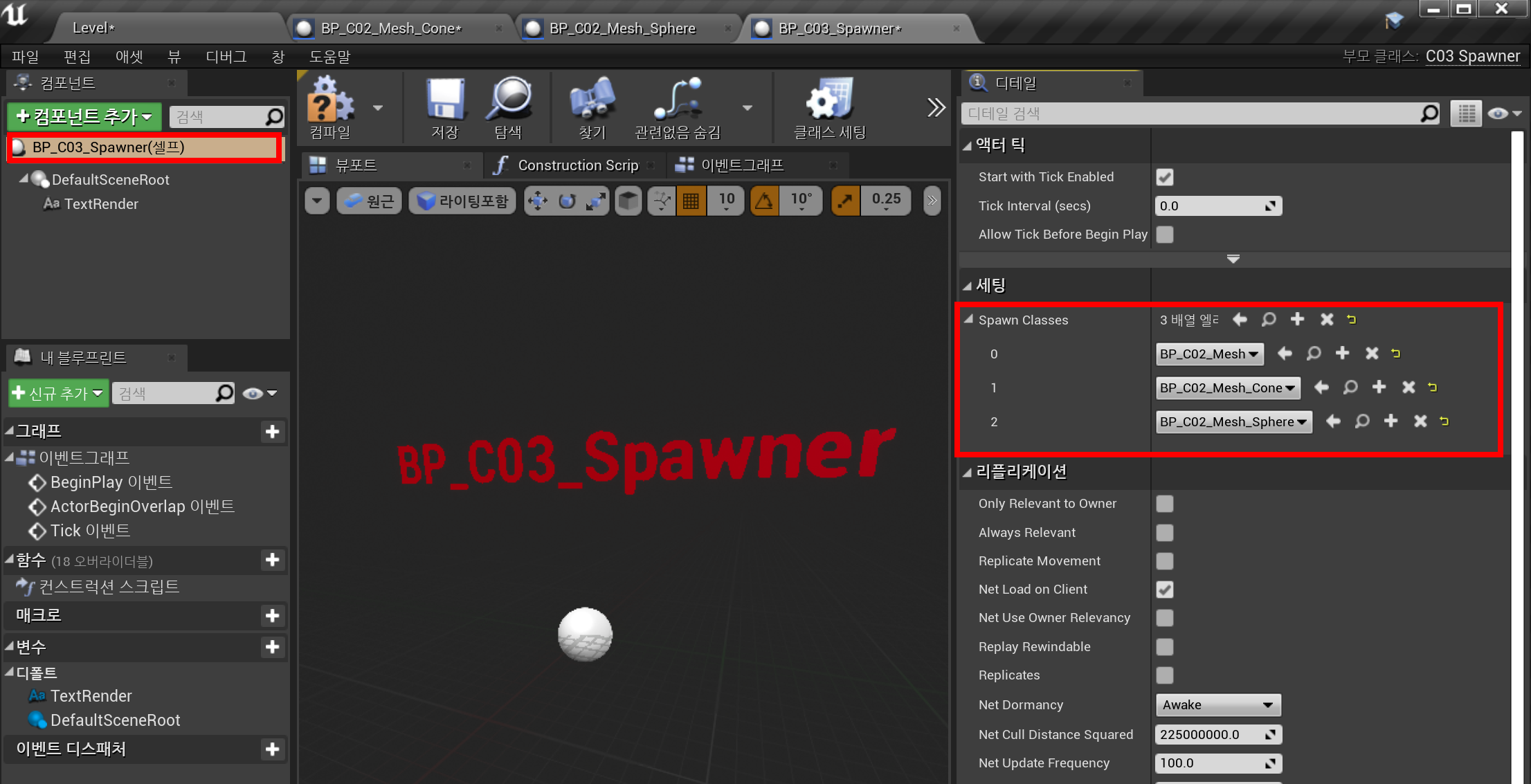Click the Browse (탐색) magnifier icon
The width and height of the screenshot is (1531, 784).
point(509,101)
